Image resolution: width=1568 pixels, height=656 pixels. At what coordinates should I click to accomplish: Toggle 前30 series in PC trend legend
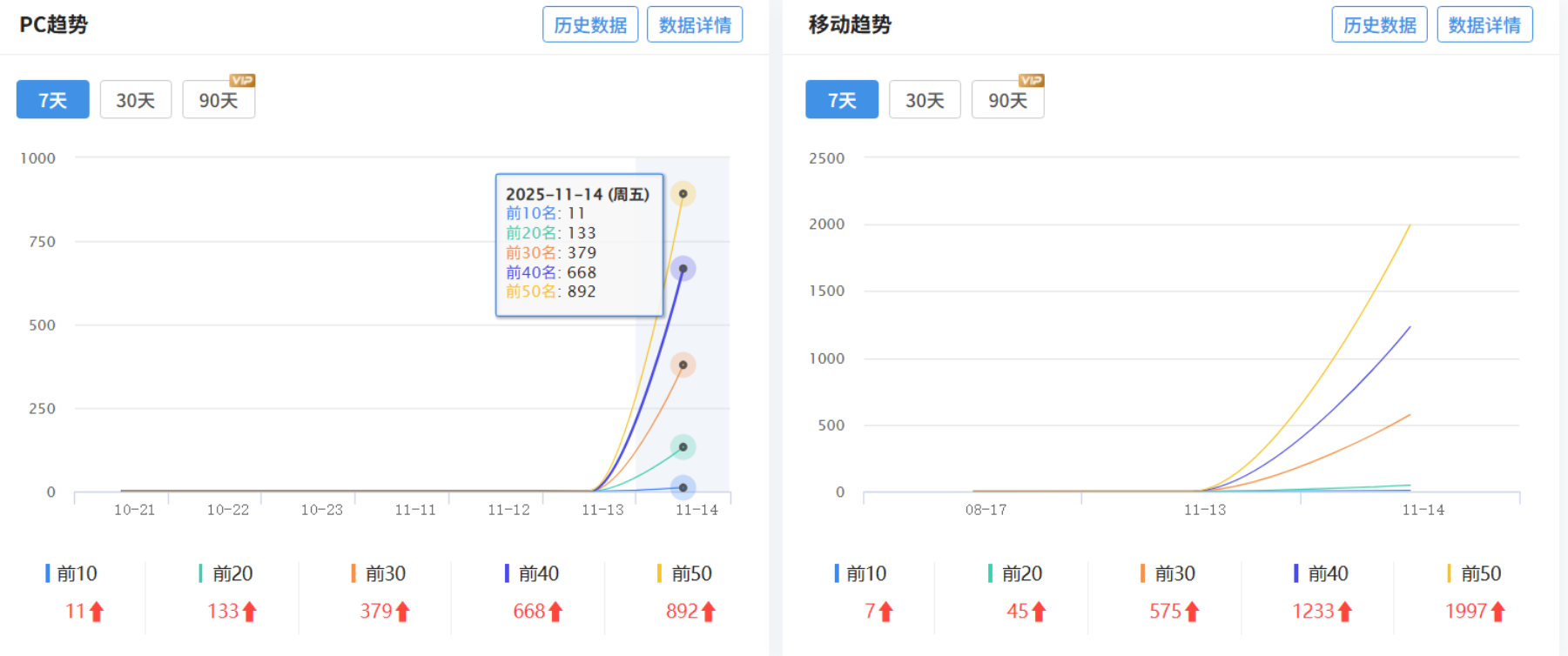click(x=379, y=574)
